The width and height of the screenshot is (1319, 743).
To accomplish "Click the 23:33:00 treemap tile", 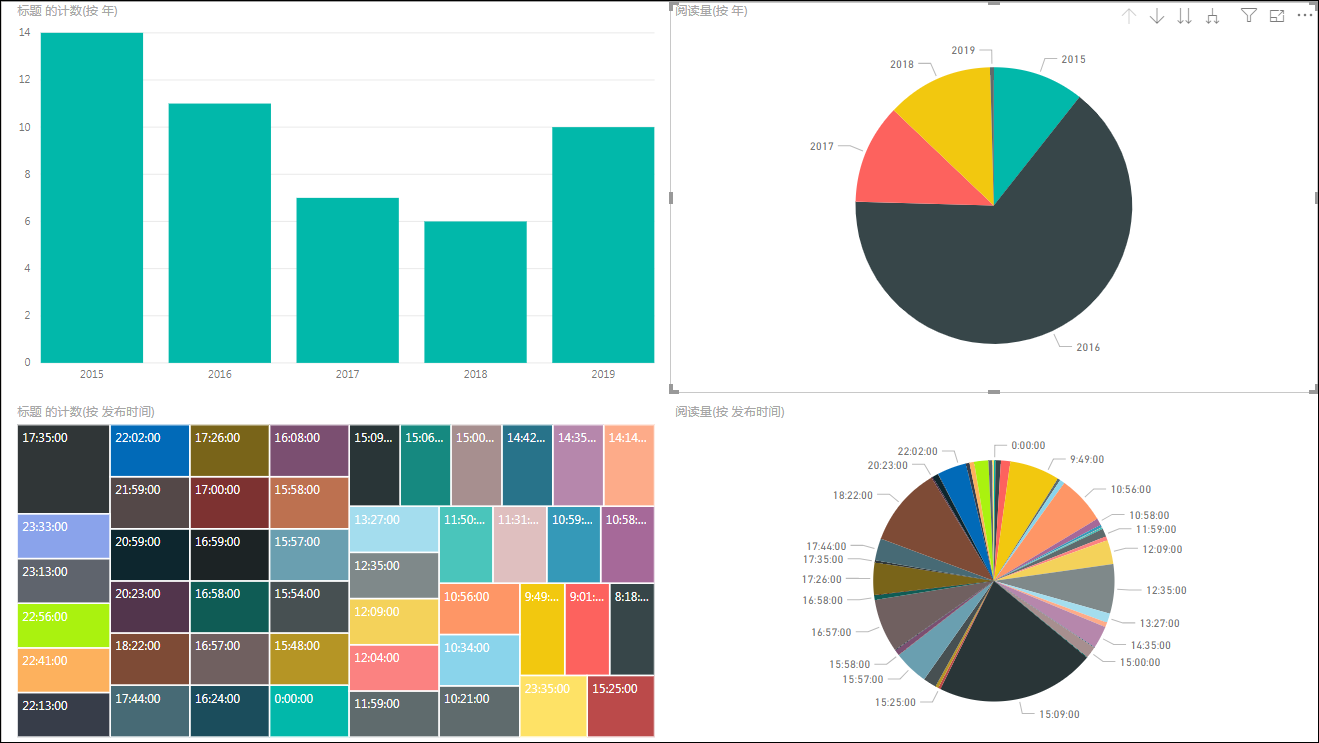I will coord(64,536).
